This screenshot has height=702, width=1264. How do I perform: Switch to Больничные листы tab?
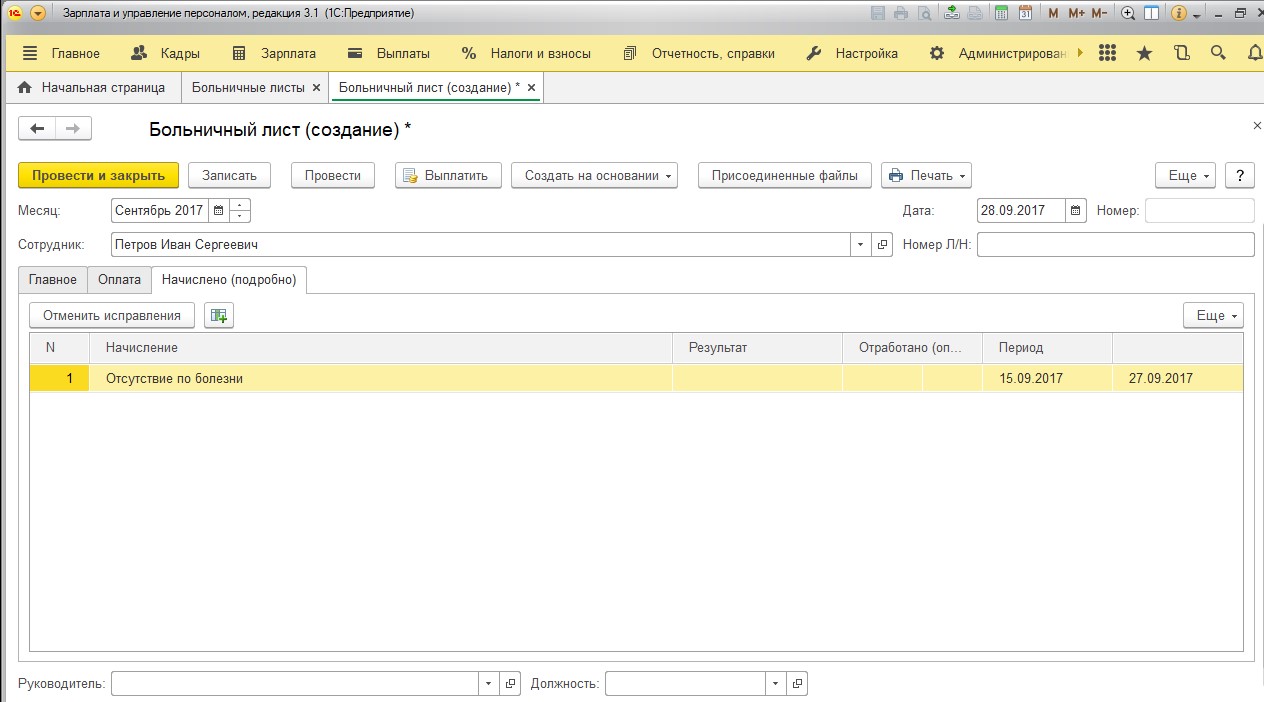coord(248,88)
